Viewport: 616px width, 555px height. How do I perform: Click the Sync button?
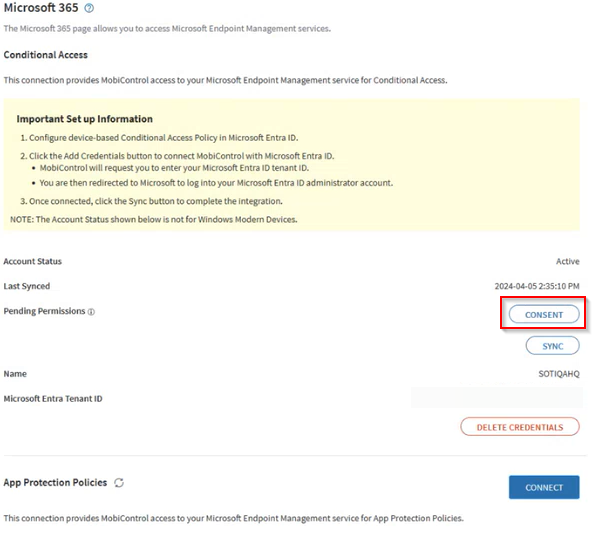pyautogui.click(x=552, y=346)
